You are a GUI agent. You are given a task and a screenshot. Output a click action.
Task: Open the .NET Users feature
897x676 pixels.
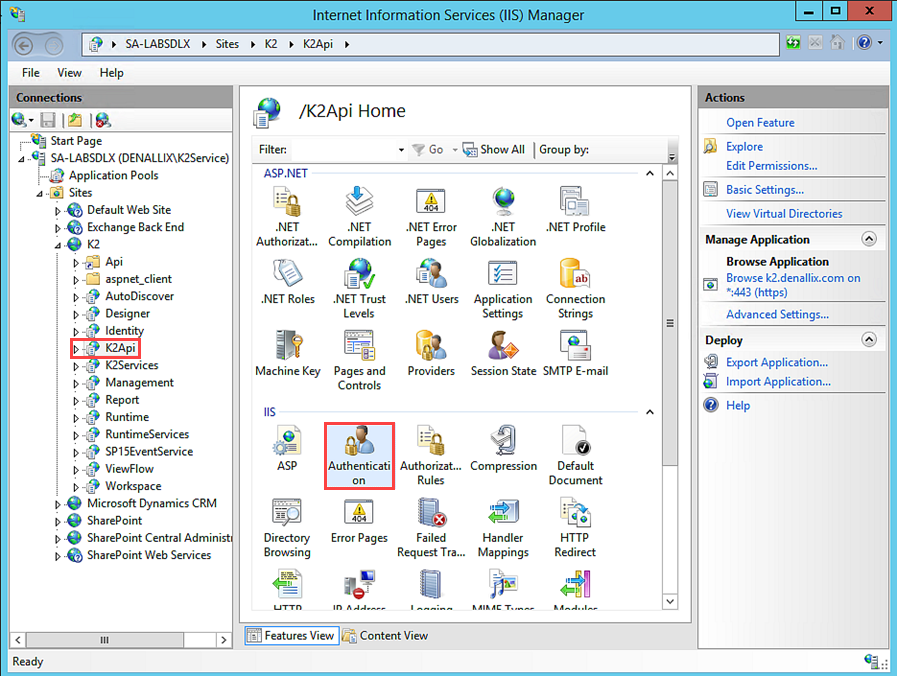[x=431, y=281]
